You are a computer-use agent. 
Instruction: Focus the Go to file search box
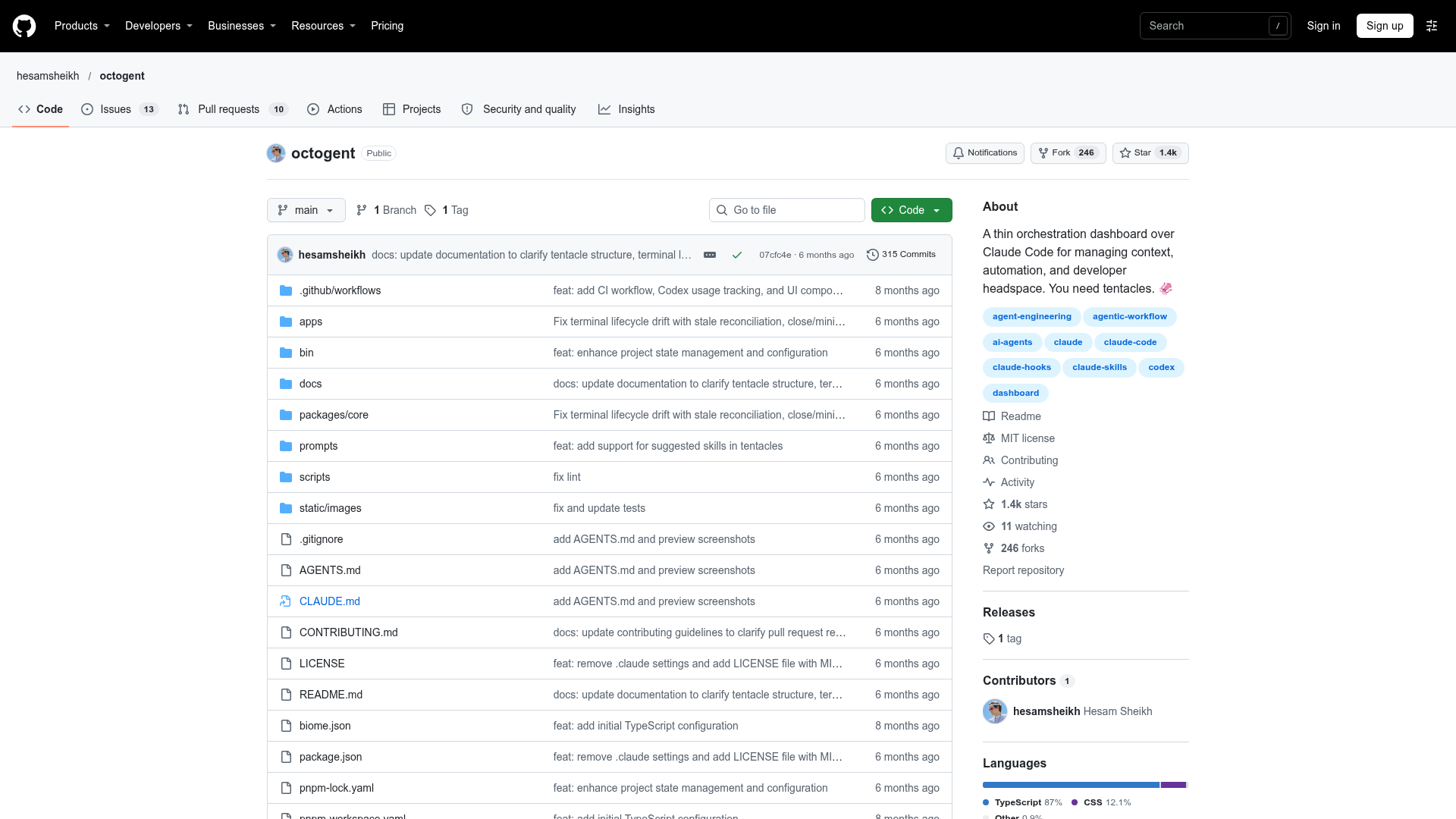(786, 210)
